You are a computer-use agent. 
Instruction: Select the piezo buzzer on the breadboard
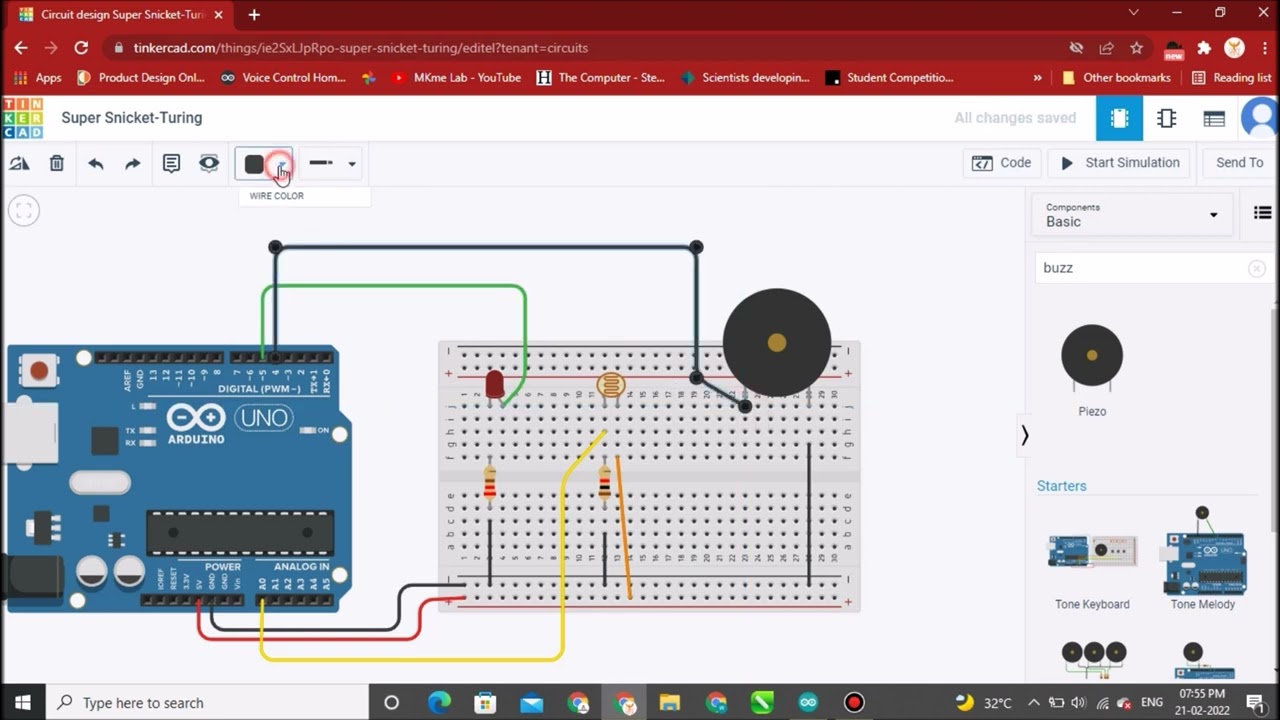coord(777,343)
